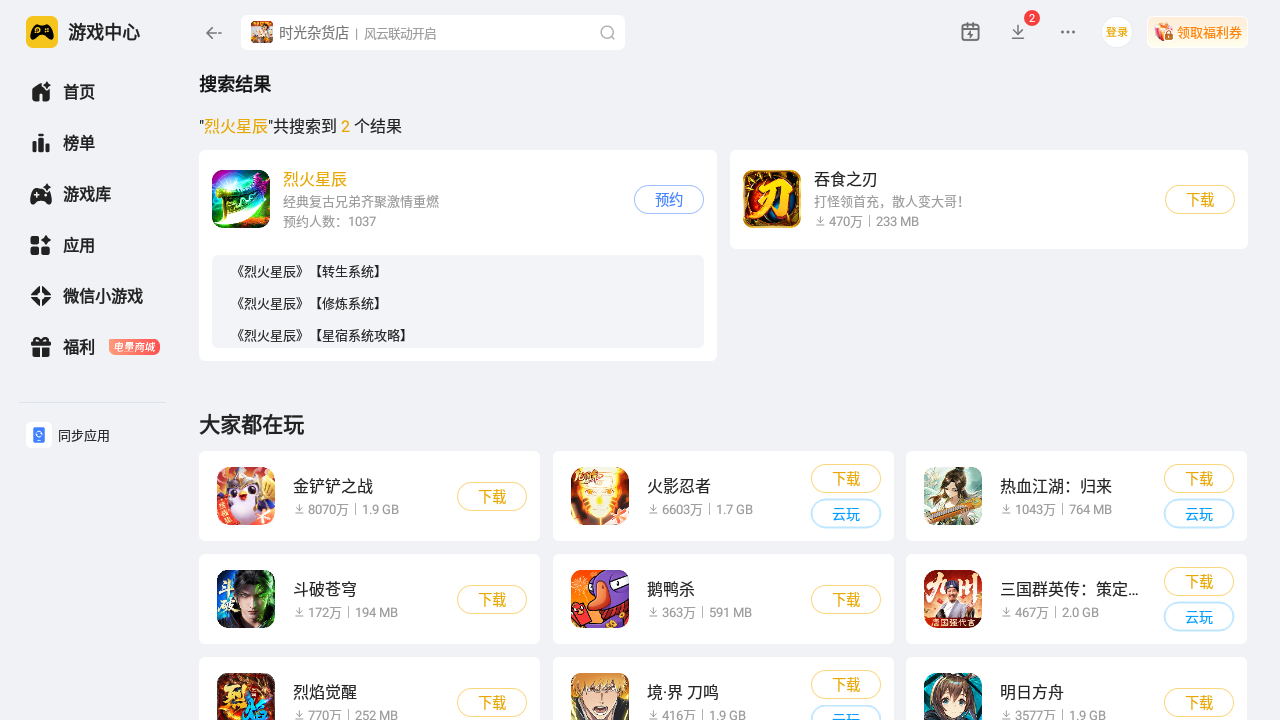The image size is (1280, 720).
Task: Click the back arrow icon
Action: 213,33
